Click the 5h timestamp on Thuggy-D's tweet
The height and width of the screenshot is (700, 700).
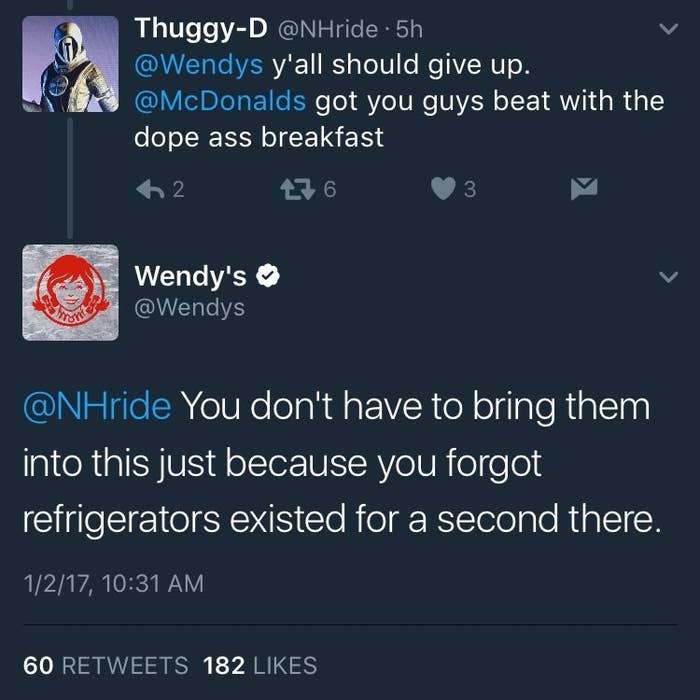409,29
